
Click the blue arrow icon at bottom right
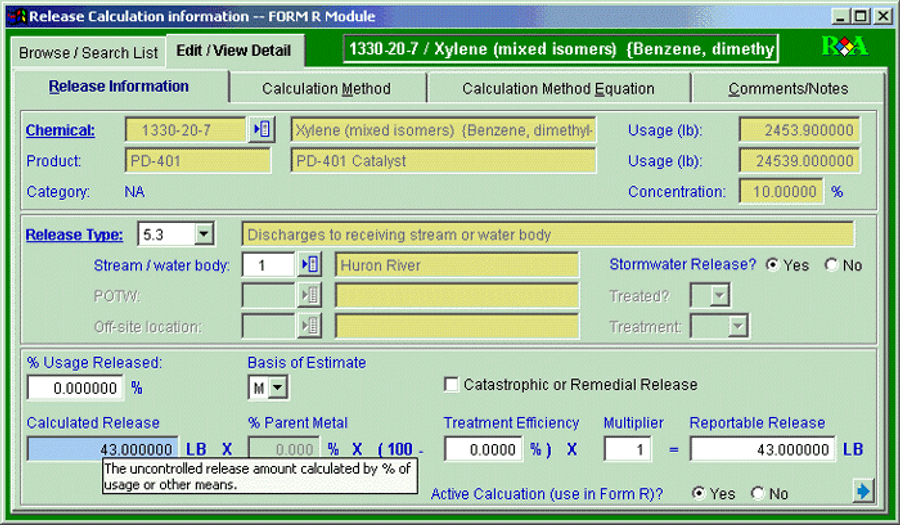tap(864, 491)
